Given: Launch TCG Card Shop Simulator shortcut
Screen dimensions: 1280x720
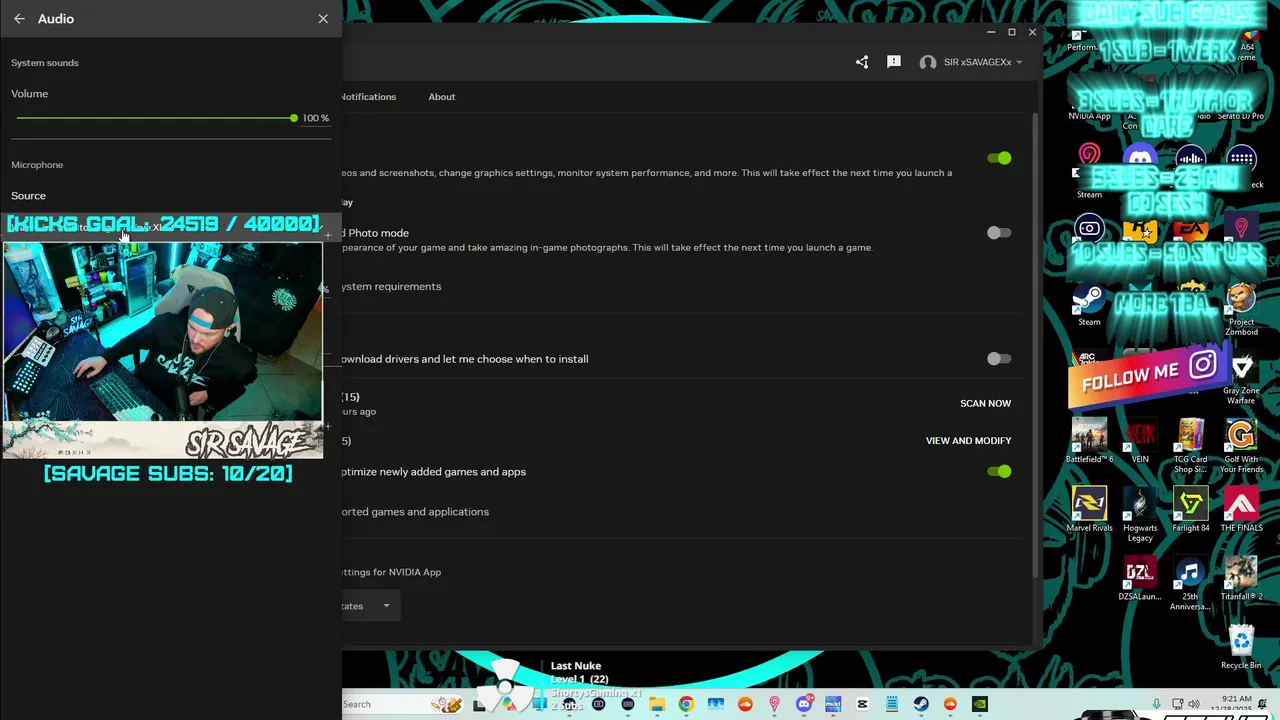Looking at the screenshot, I should pos(1190,446).
